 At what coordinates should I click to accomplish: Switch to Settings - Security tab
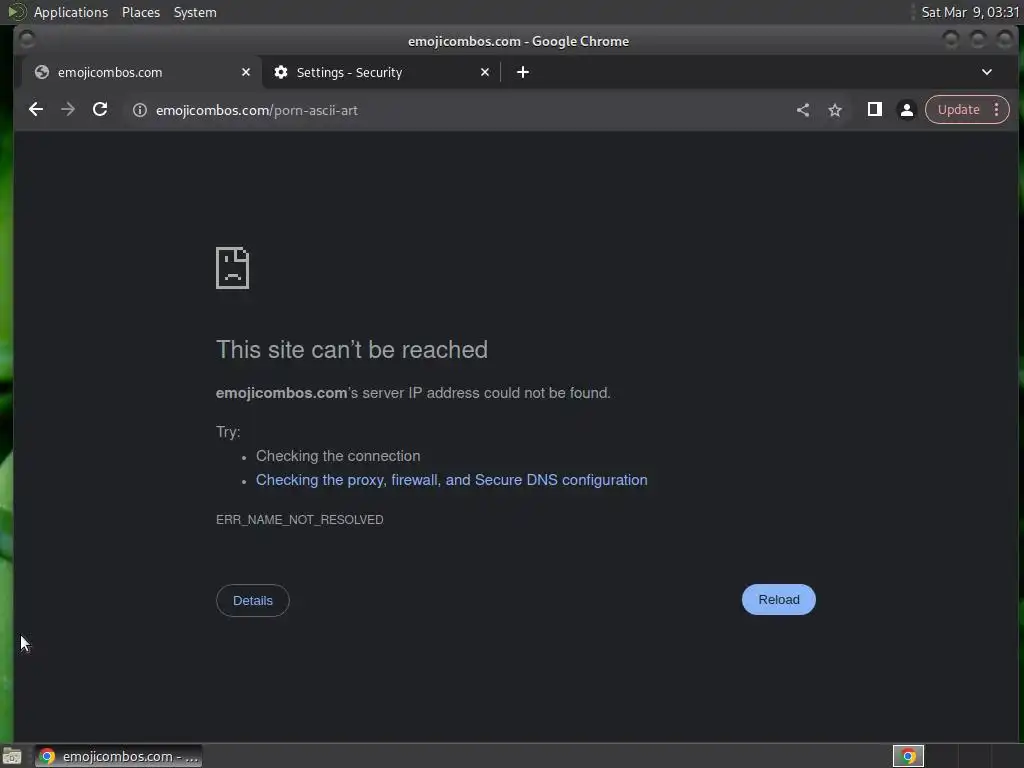point(382,72)
